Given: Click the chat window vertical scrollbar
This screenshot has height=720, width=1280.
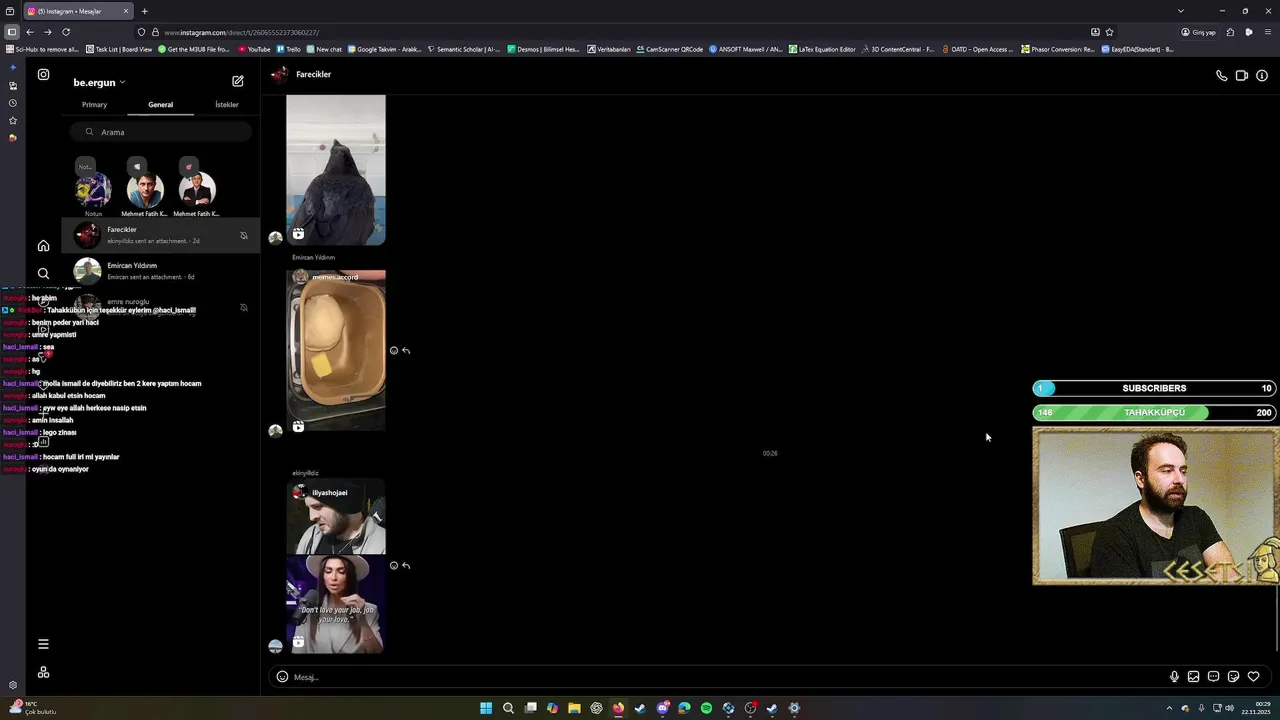Looking at the screenshot, I should 1277,620.
